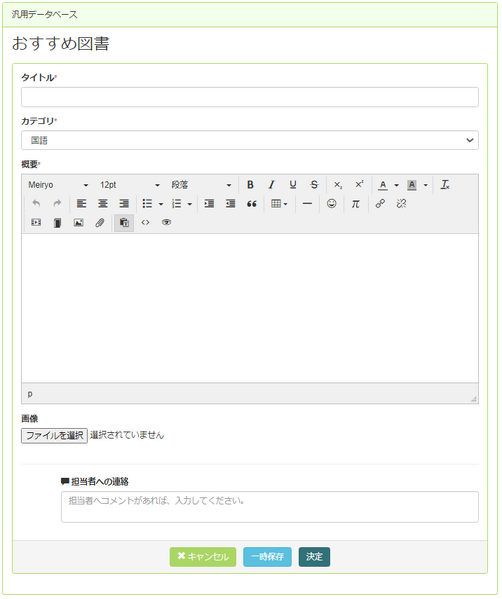Toggle paste as text mode
The width and height of the screenshot is (502, 599).
click(x=124, y=222)
